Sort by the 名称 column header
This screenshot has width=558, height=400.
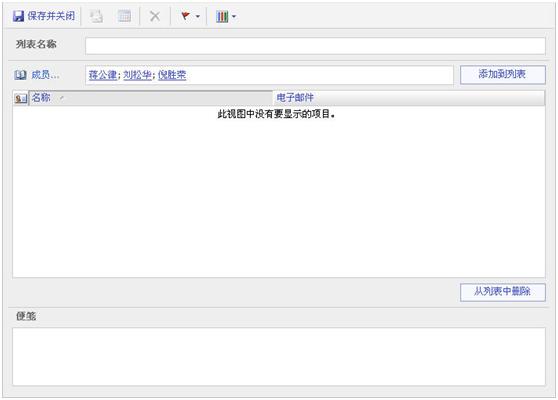[x=150, y=98]
